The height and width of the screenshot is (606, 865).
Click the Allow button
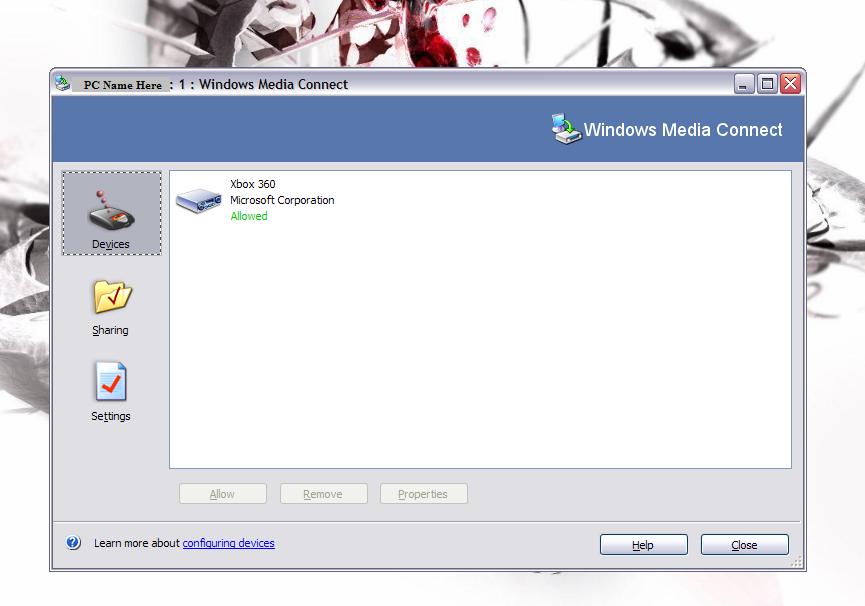[223, 494]
